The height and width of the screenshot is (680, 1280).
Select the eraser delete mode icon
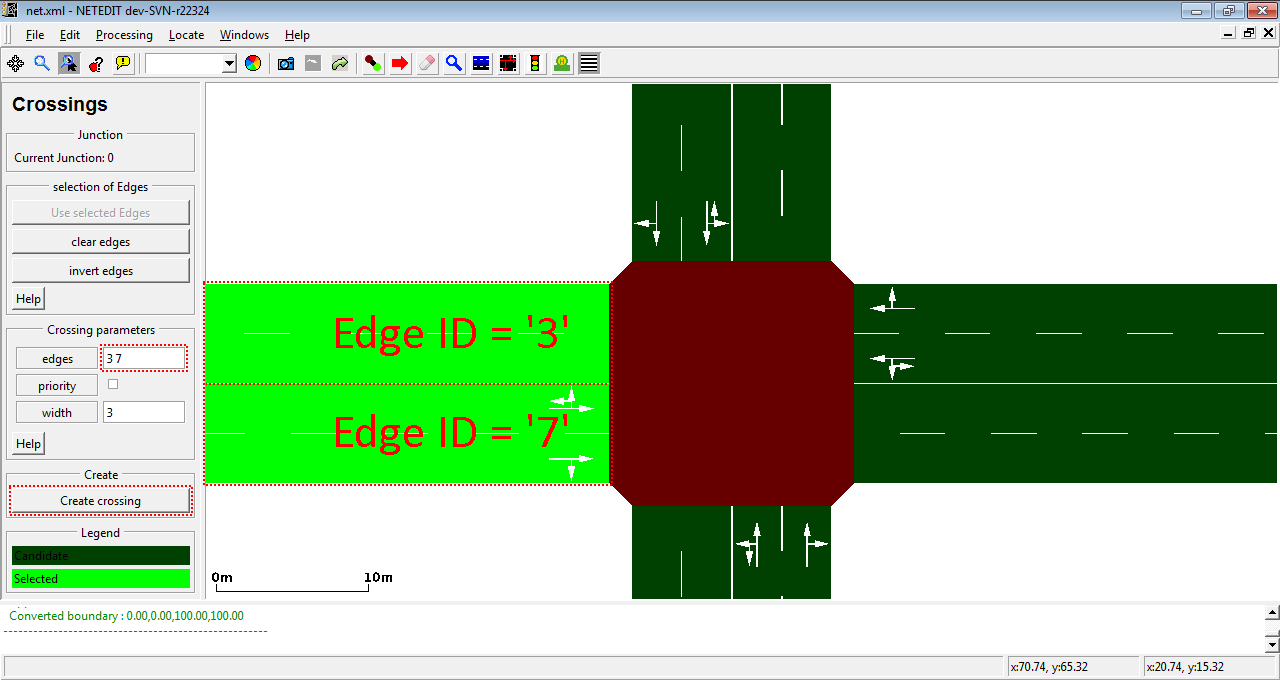click(427, 63)
